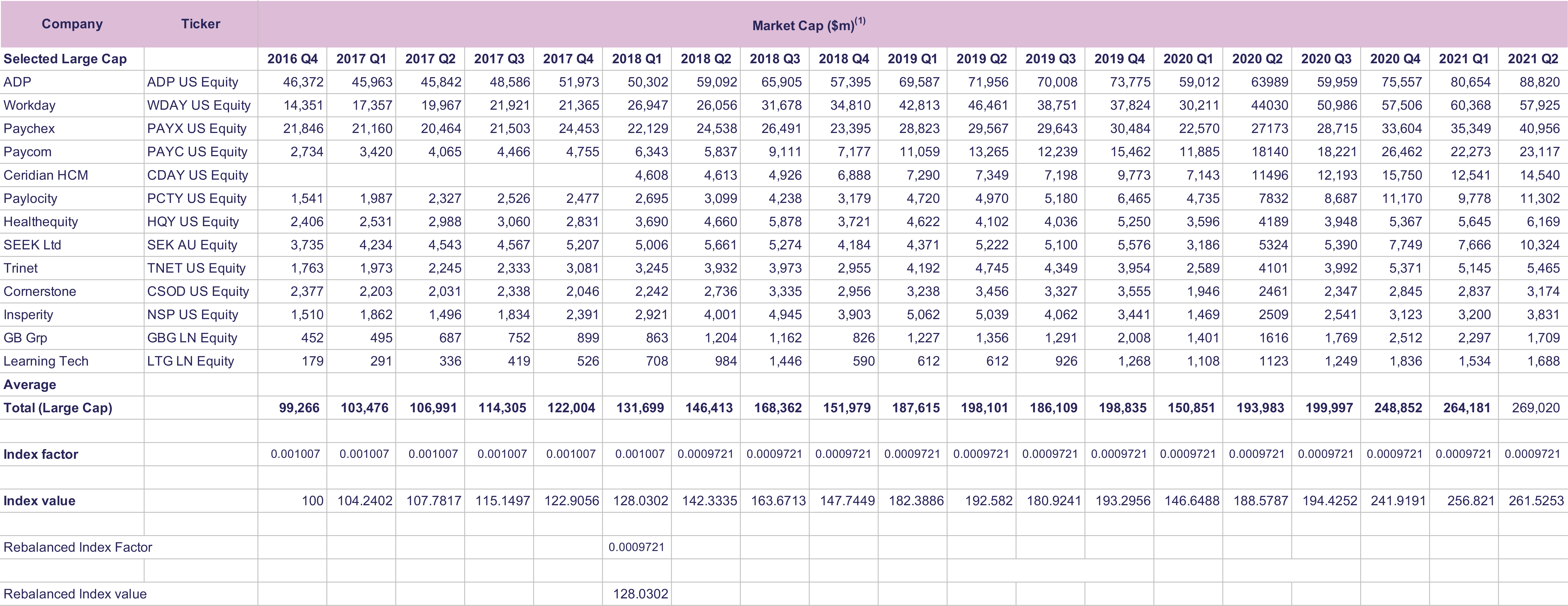
Task: Select the 'Learning Tech' row label
Action: click(x=46, y=361)
